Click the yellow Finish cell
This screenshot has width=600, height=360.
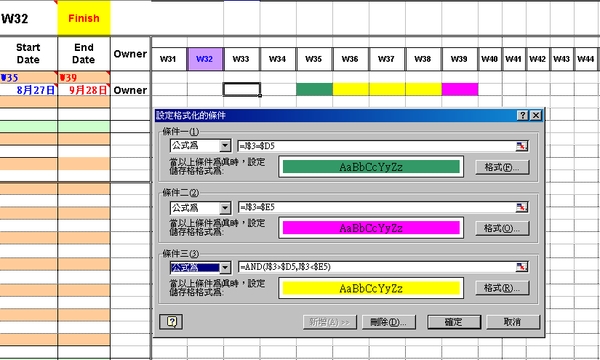84,18
